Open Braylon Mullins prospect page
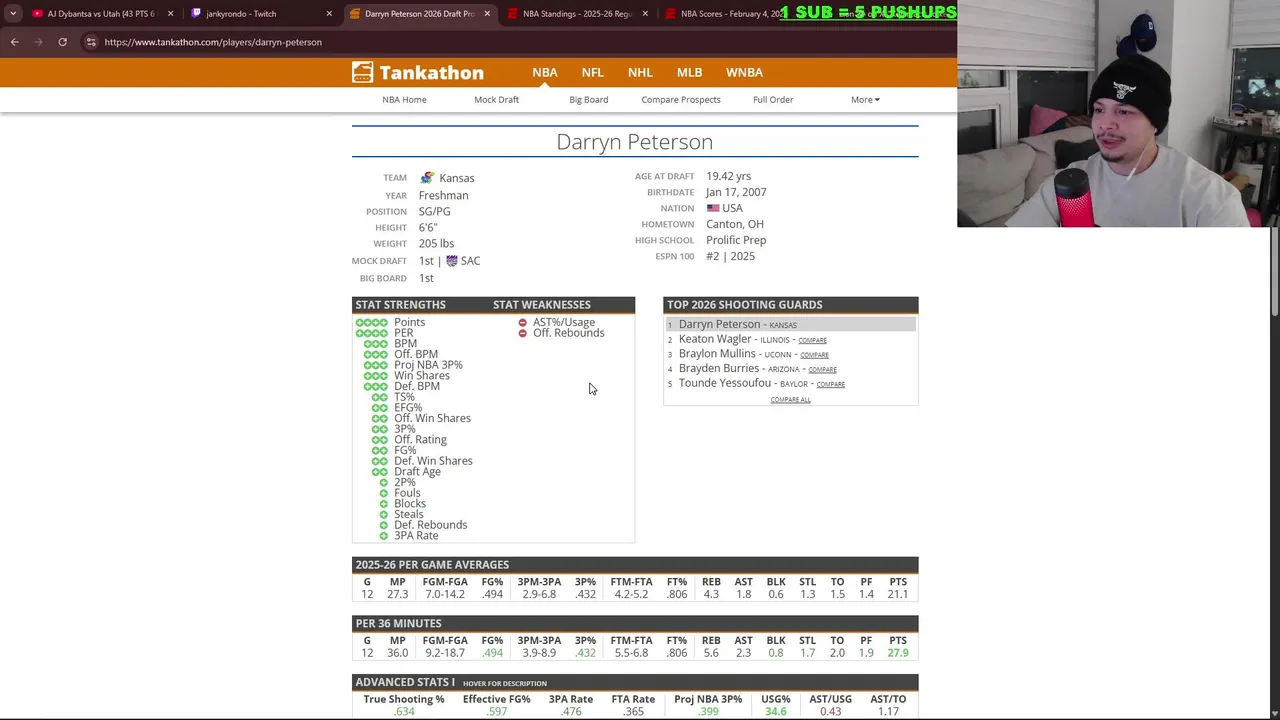This screenshot has height=720, width=1280. coord(717,354)
